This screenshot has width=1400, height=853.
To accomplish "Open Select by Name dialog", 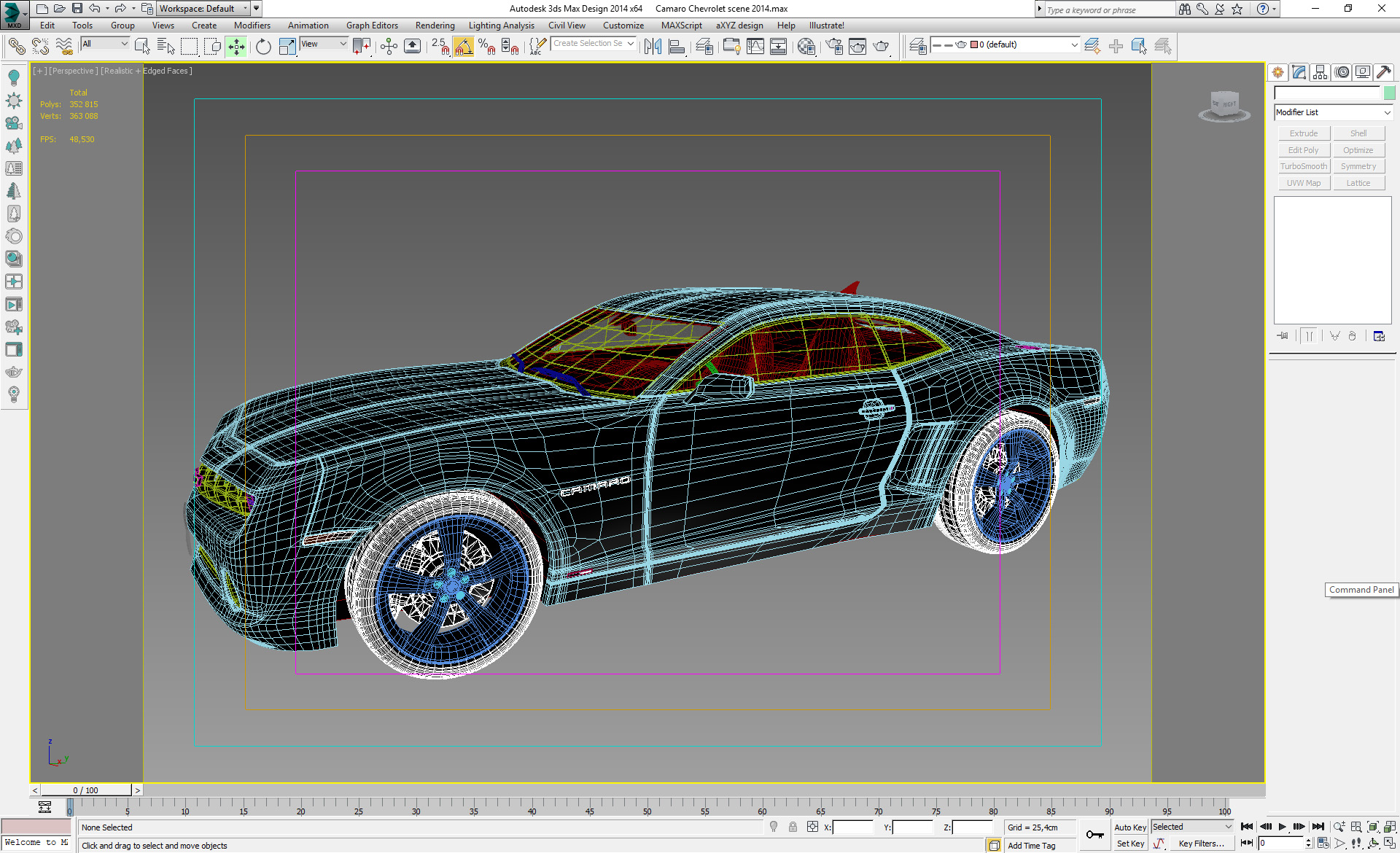I will click(166, 47).
